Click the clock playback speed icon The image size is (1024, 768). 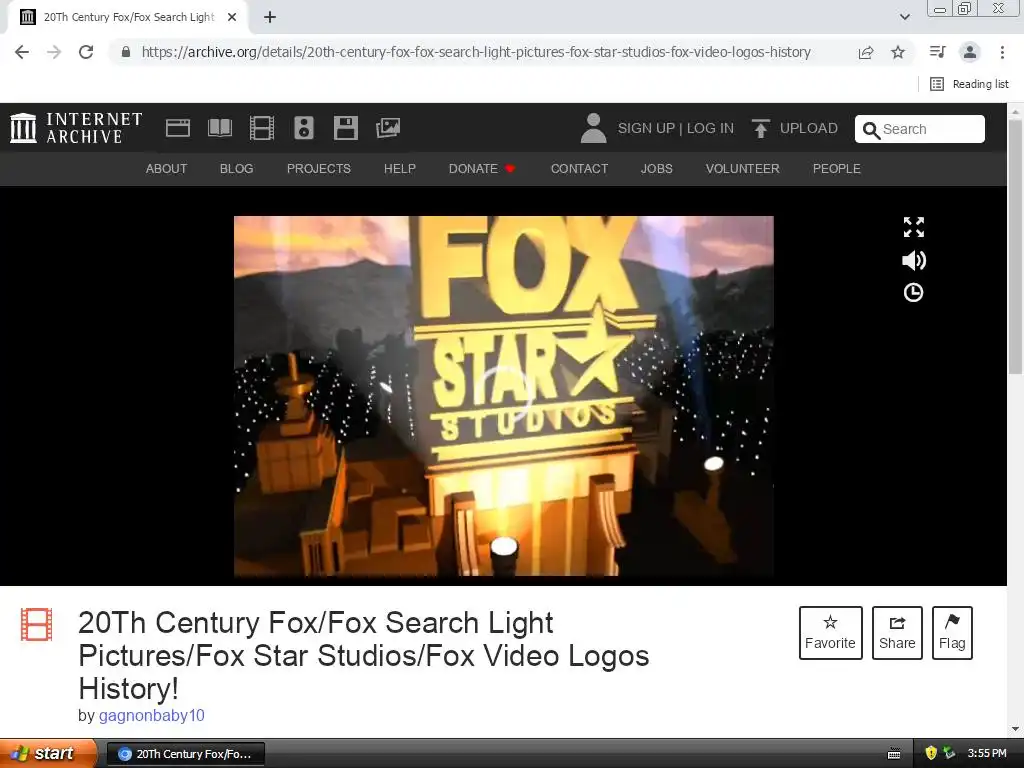pos(913,293)
